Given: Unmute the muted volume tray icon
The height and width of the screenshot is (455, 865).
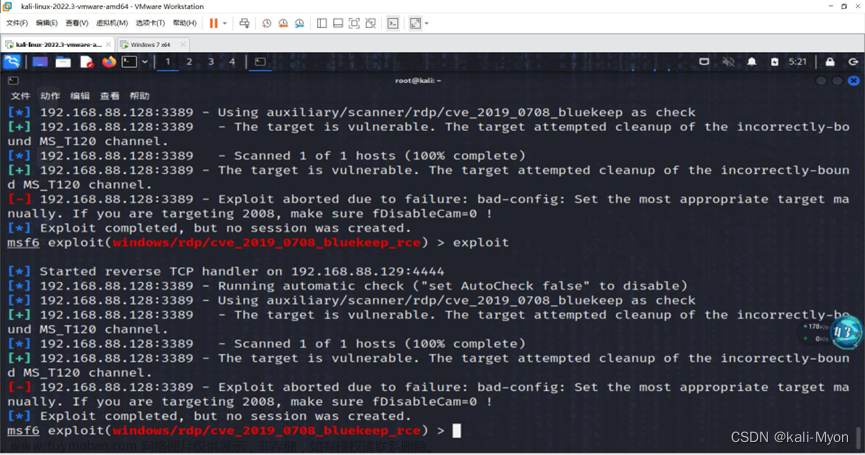Looking at the screenshot, I should click(x=728, y=62).
